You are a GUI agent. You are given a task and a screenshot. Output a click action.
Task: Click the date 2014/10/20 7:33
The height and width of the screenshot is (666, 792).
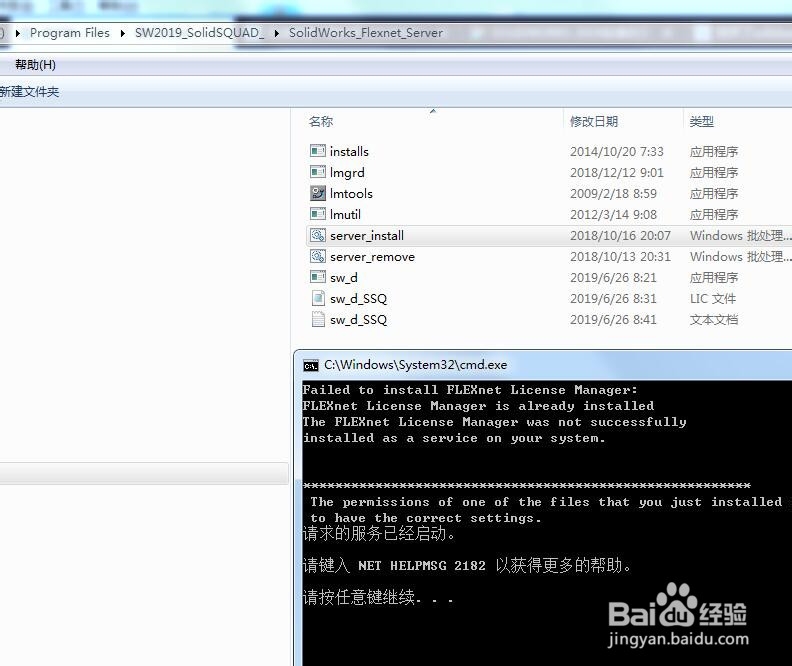616,151
